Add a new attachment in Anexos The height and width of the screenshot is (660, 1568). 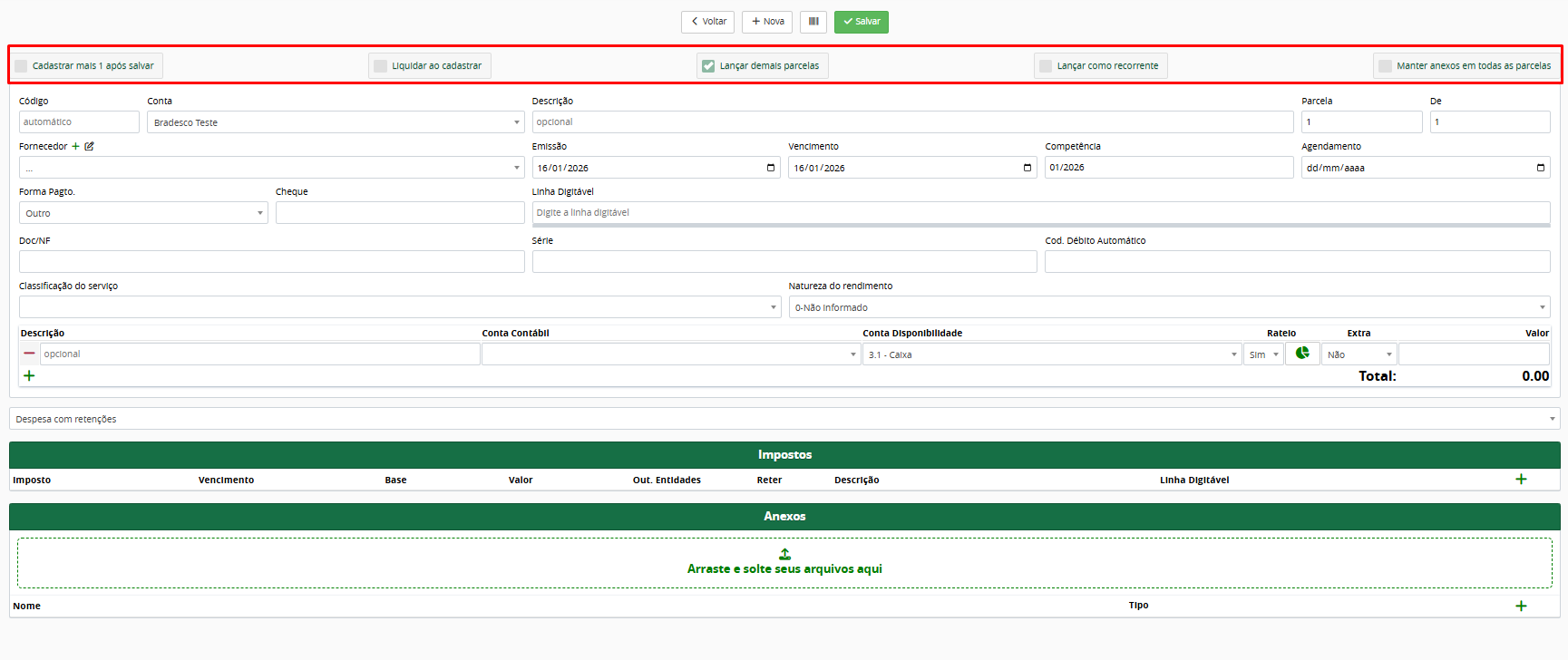click(1521, 606)
